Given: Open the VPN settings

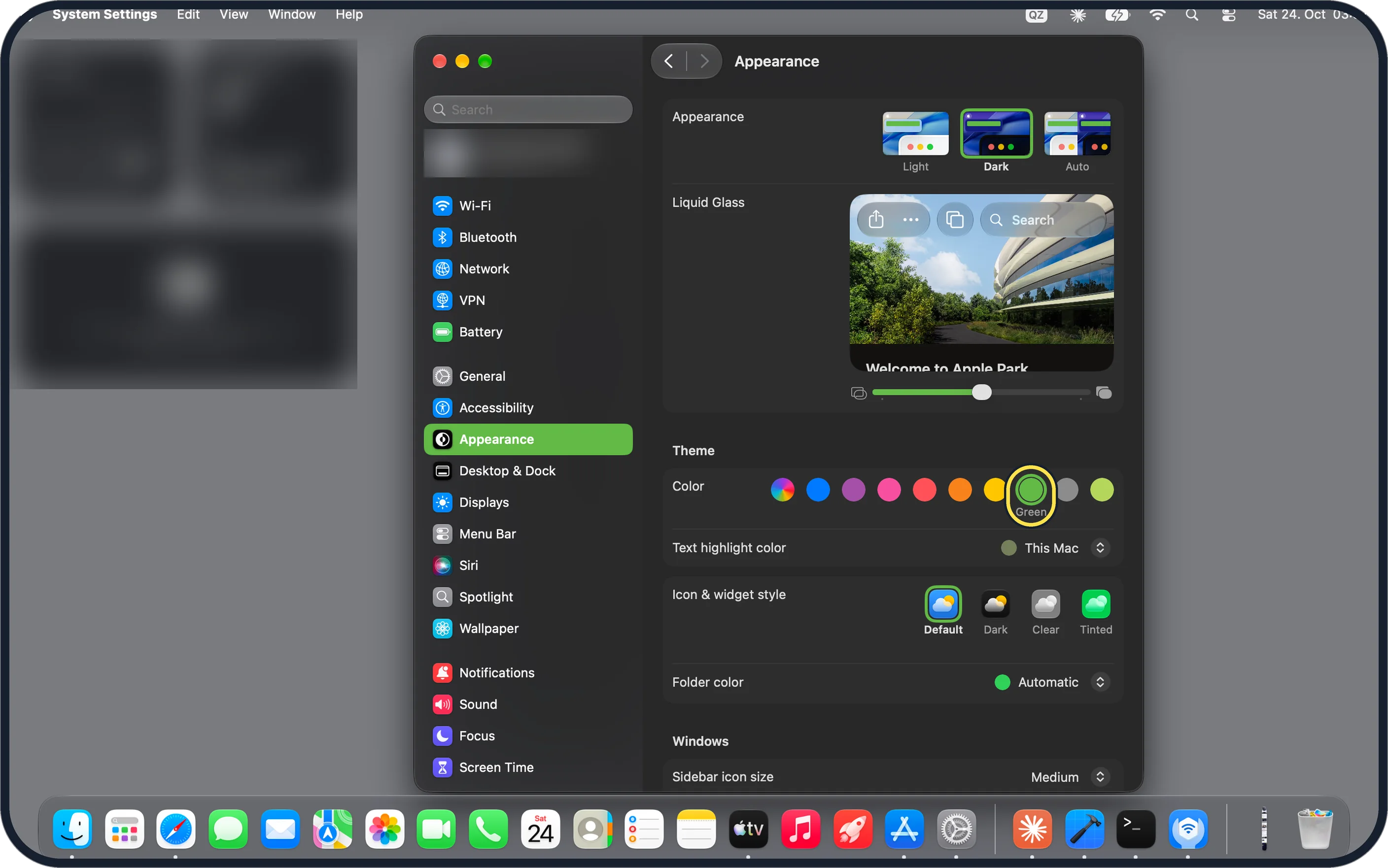Looking at the screenshot, I should pyautogui.click(x=528, y=300).
